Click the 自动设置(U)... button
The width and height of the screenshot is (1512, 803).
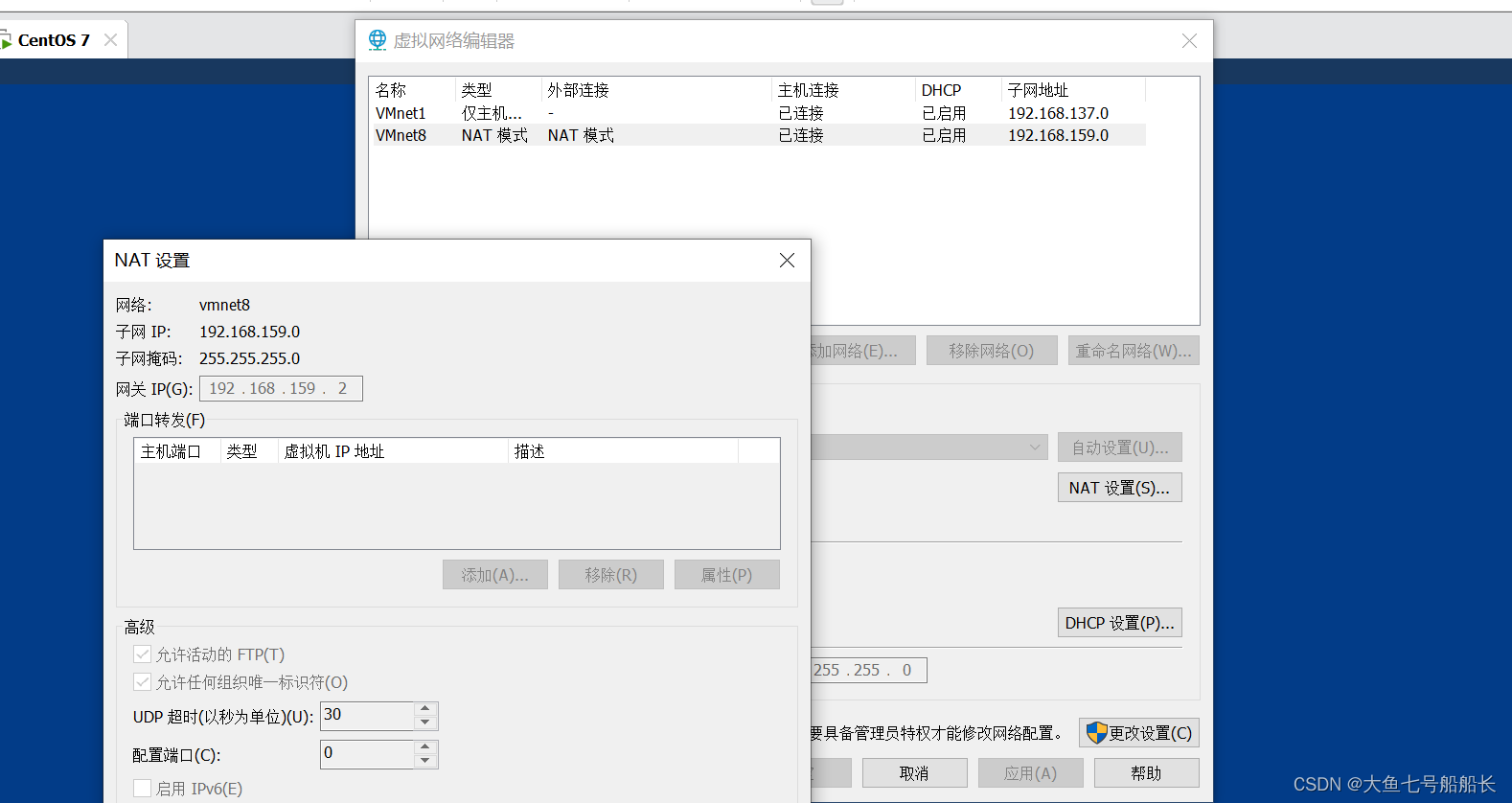(x=1120, y=447)
